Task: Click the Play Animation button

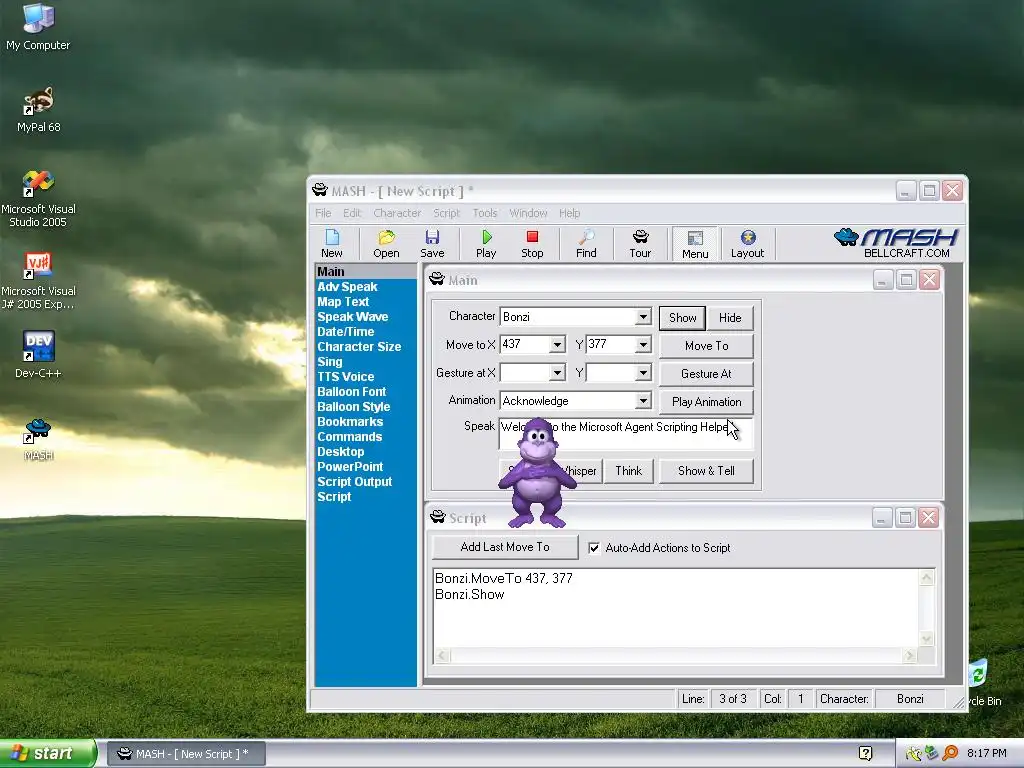Action: [707, 402]
